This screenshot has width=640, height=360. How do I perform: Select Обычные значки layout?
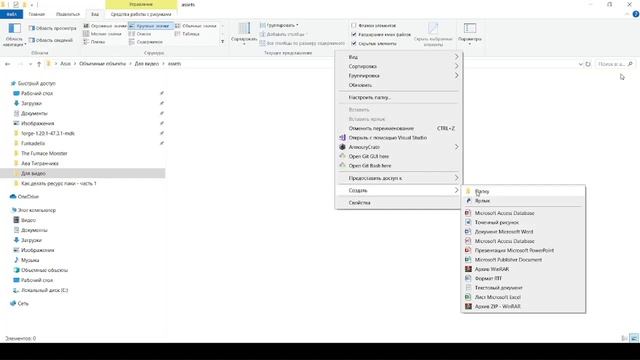[196, 26]
